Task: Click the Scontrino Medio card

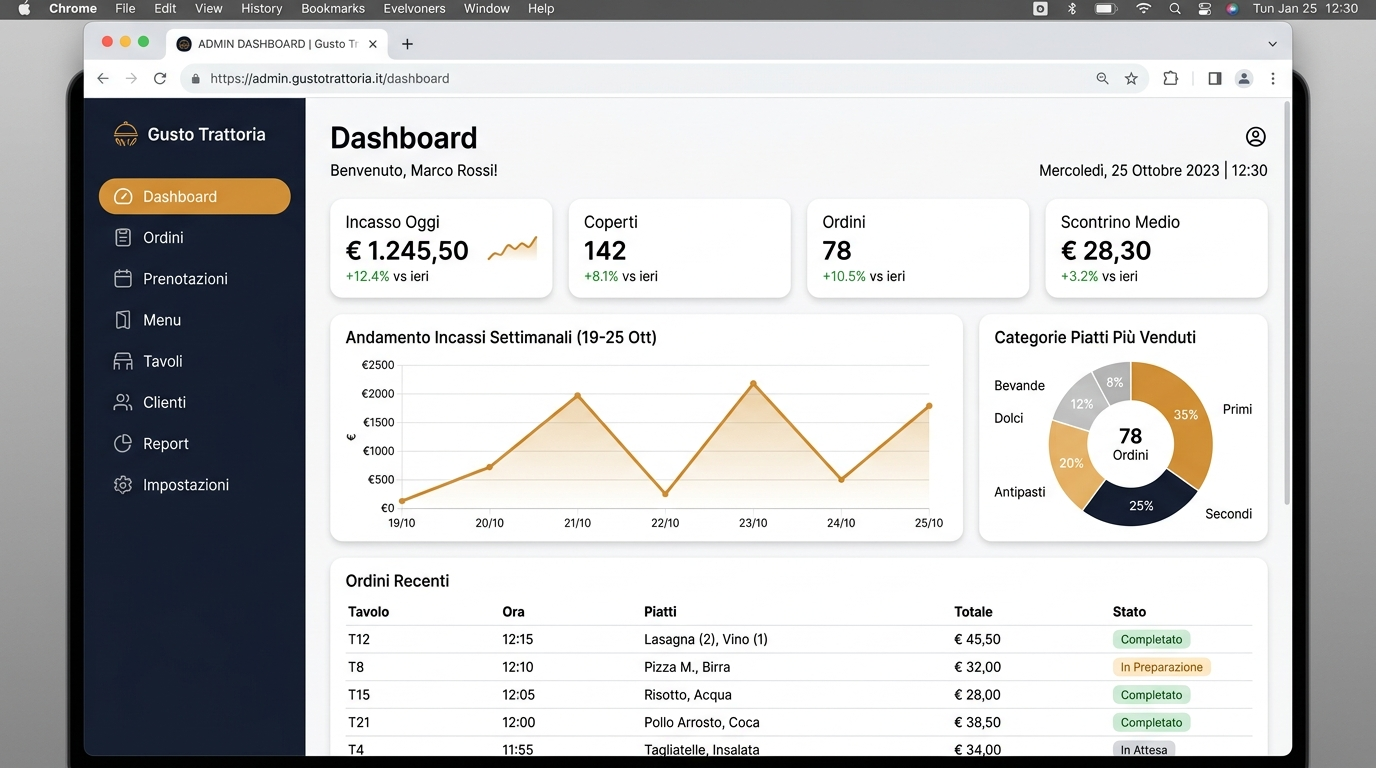Action: coord(1156,248)
